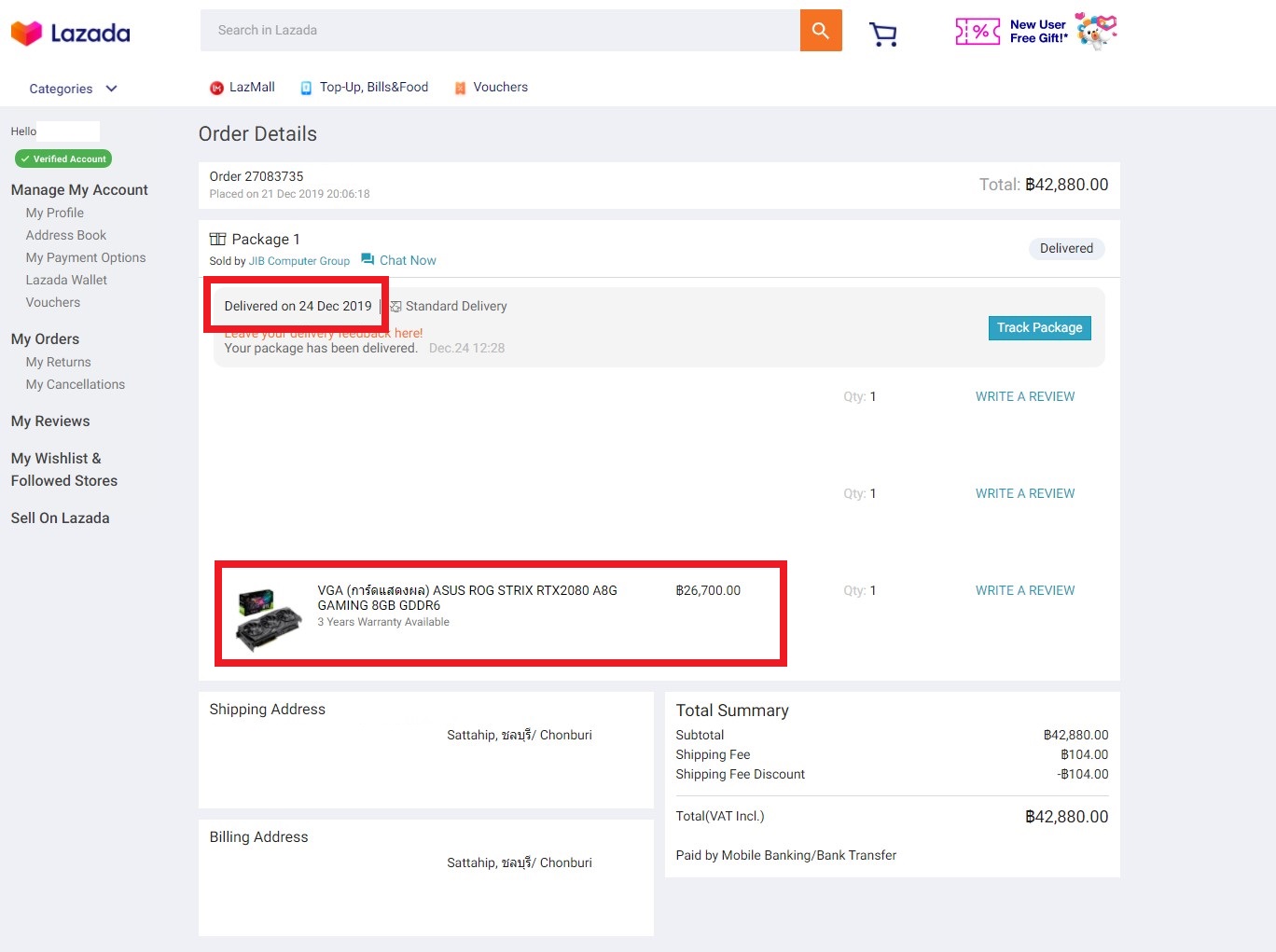Click the 'Shipping Address' heading
Viewport: 1276px width, 952px height.
tap(268, 710)
